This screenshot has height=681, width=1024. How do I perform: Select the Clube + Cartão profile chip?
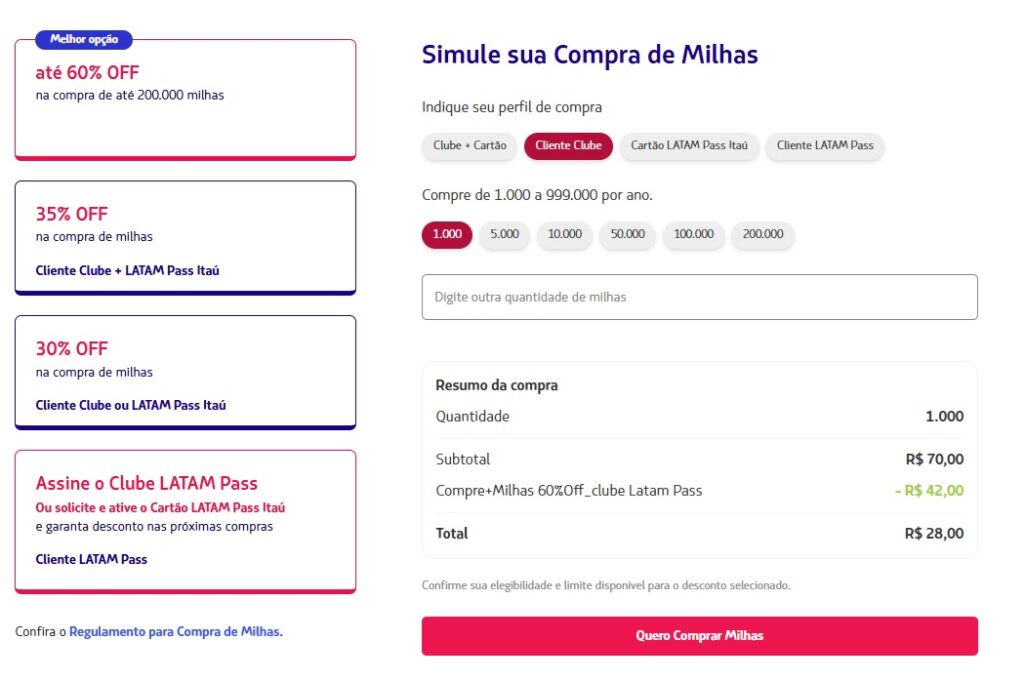469,146
